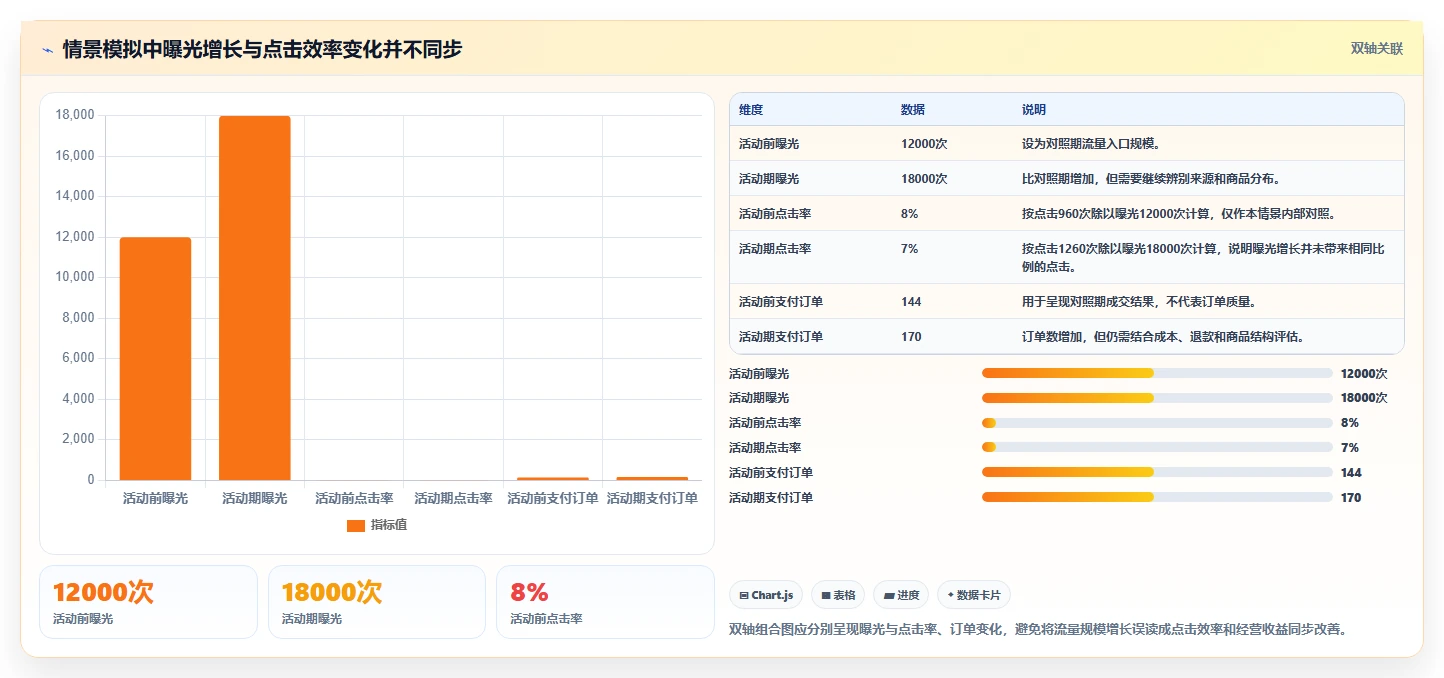1444x678 pixels.
Task: Click the 170 value in the table
Action: tap(911, 337)
